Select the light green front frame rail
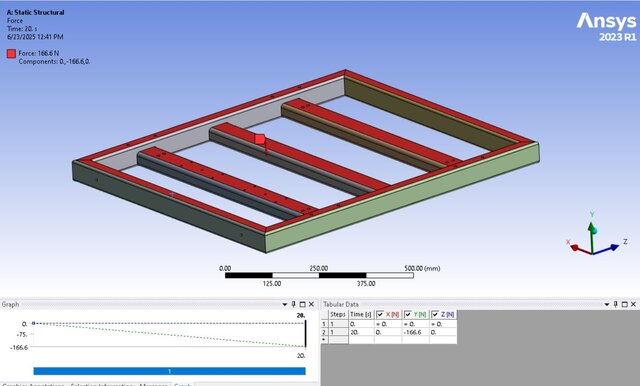This screenshot has width=640, height=386. click(402, 197)
